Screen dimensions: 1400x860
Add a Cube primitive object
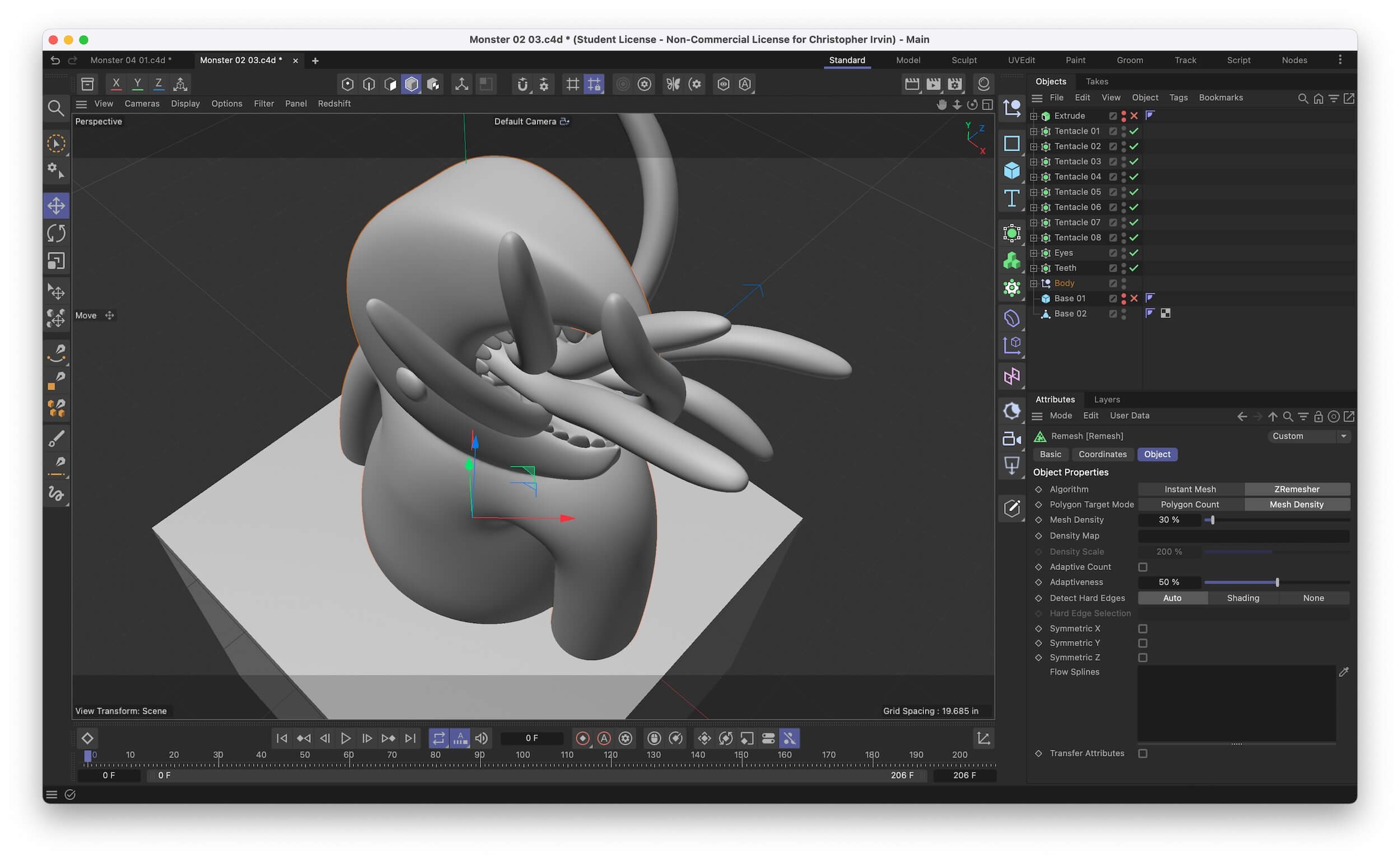pyautogui.click(x=1011, y=170)
